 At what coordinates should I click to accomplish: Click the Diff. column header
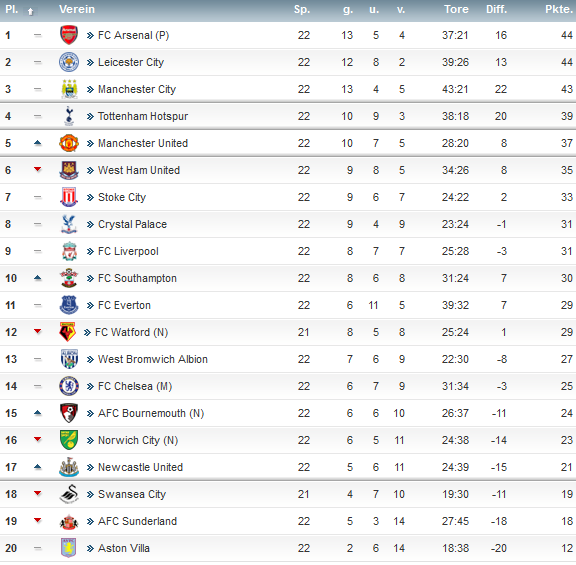point(496,9)
